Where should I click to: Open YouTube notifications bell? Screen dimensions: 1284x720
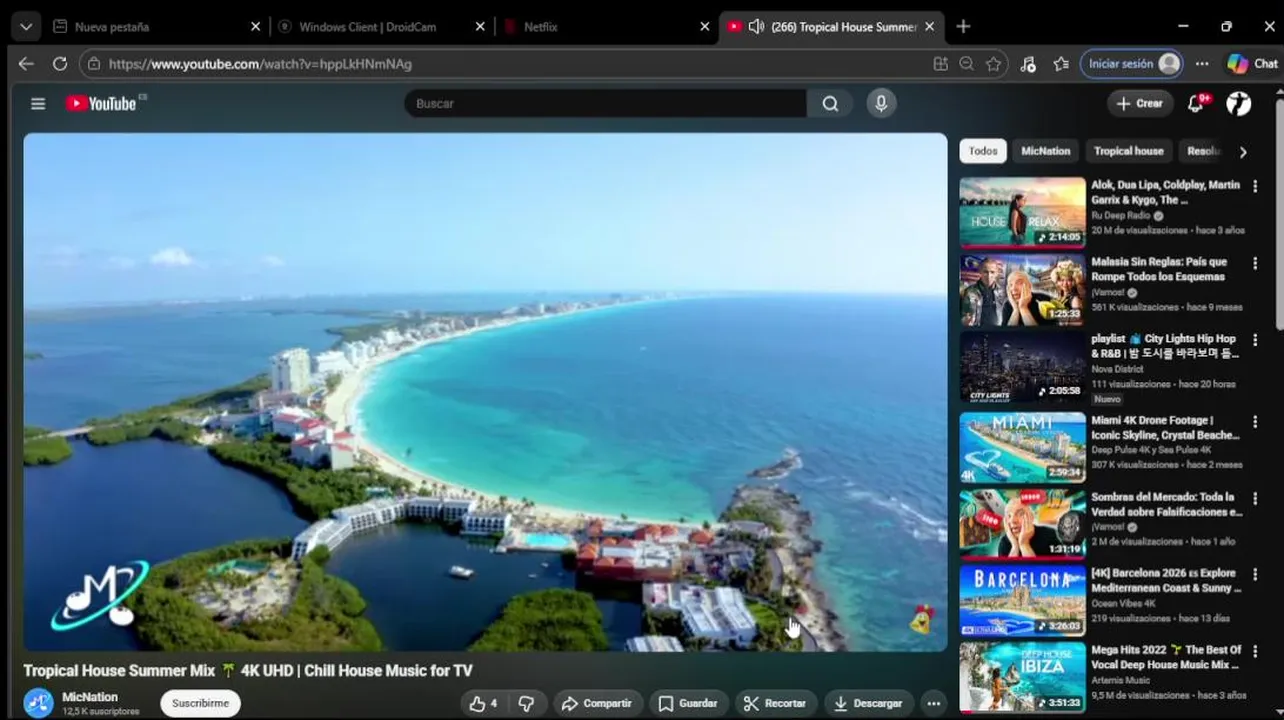coord(1196,103)
